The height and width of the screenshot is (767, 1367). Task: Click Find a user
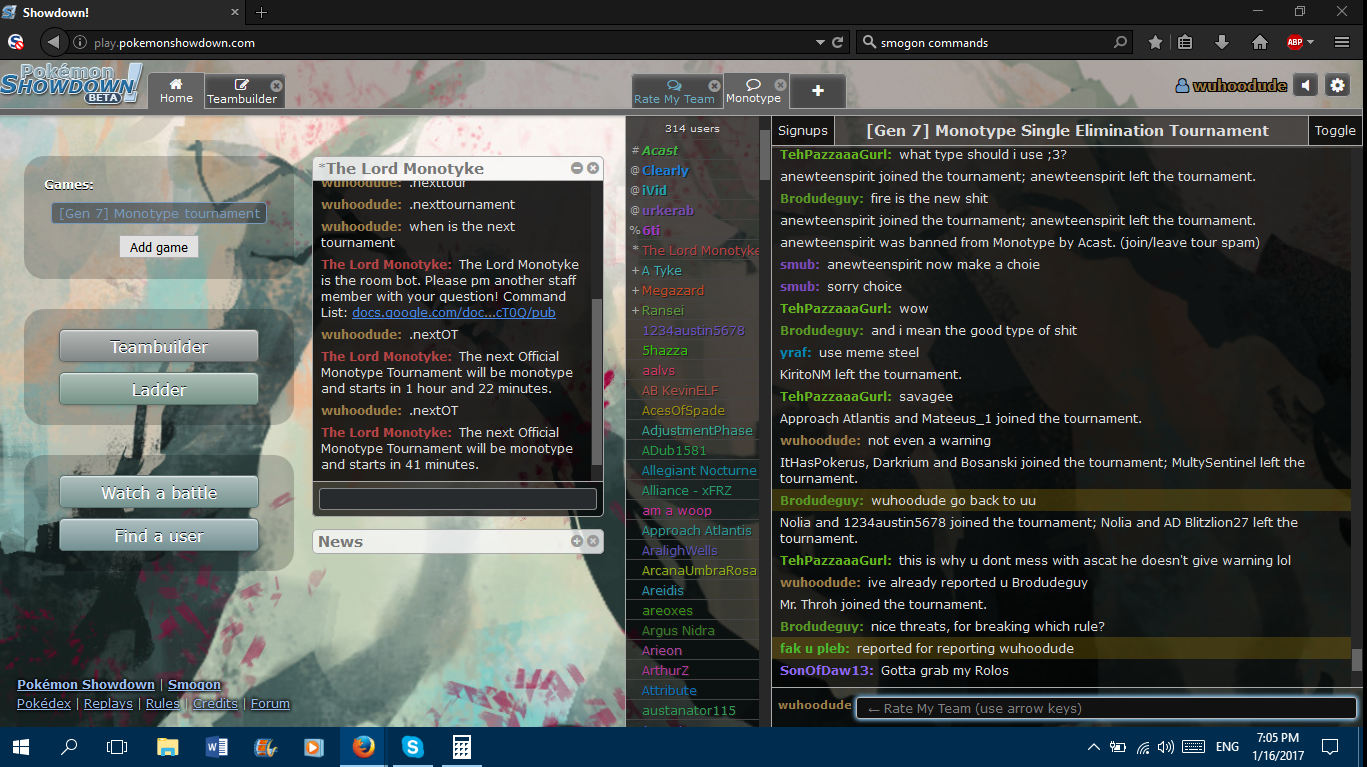coord(159,535)
